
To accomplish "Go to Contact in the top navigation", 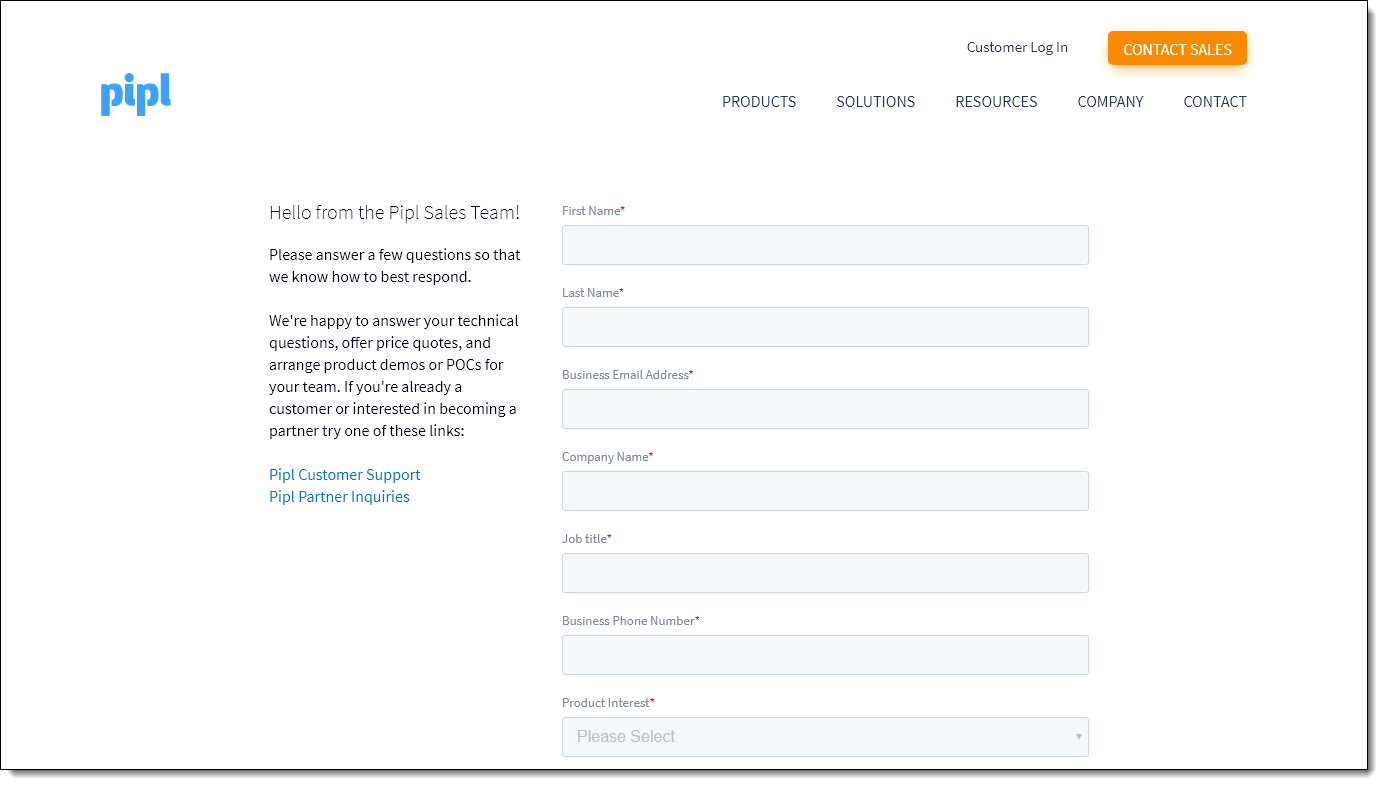I will point(1214,102).
